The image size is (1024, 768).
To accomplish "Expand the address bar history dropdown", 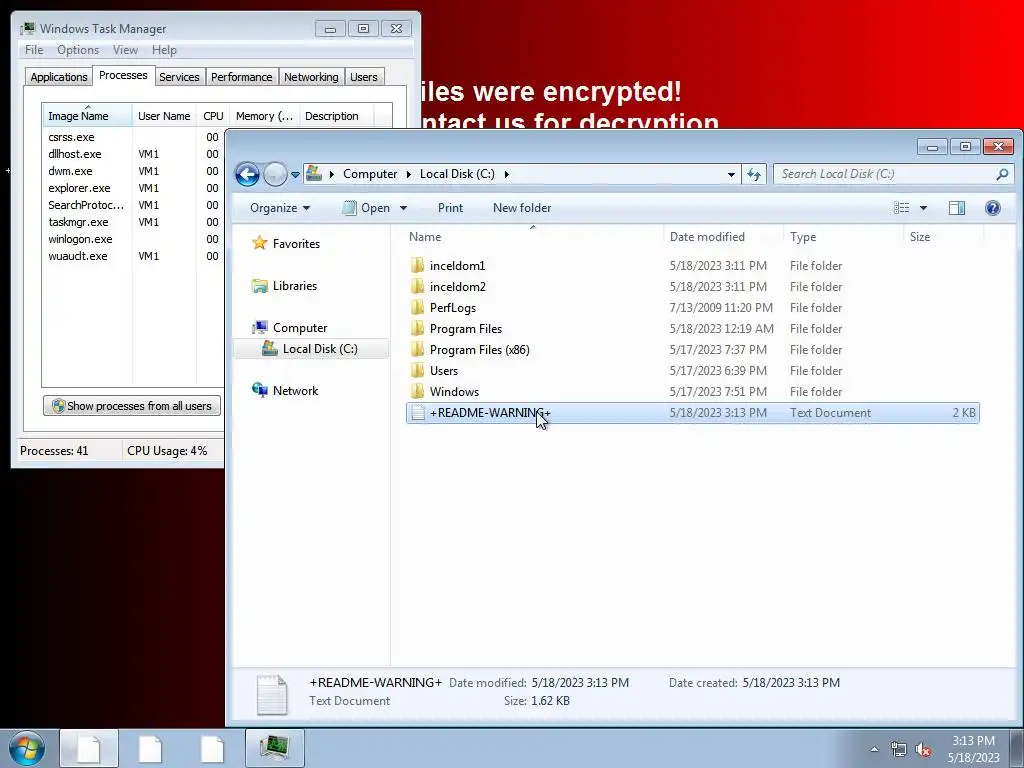I will coord(731,174).
